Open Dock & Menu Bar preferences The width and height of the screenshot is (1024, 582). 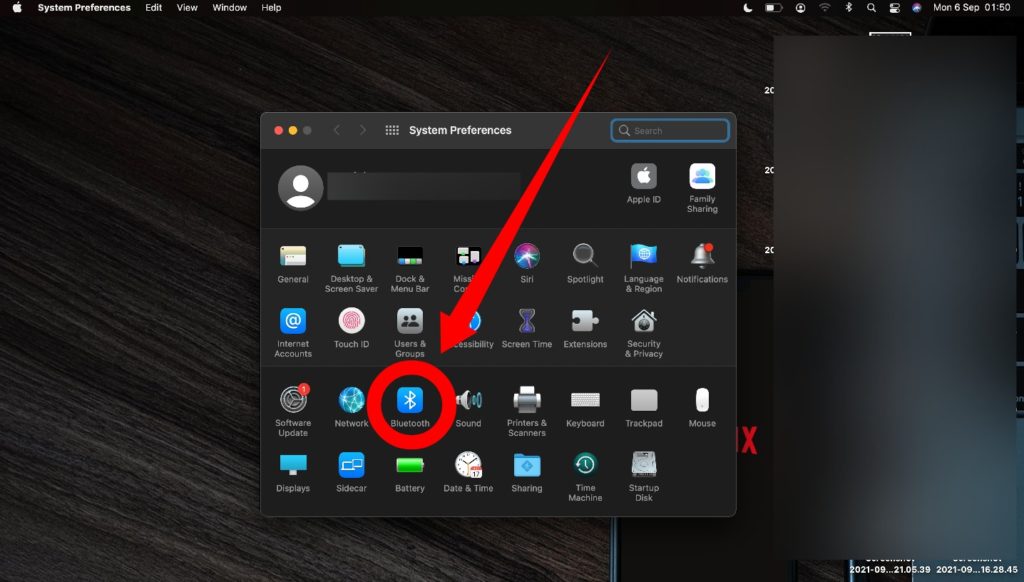pyautogui.click(x=409, y=268)
